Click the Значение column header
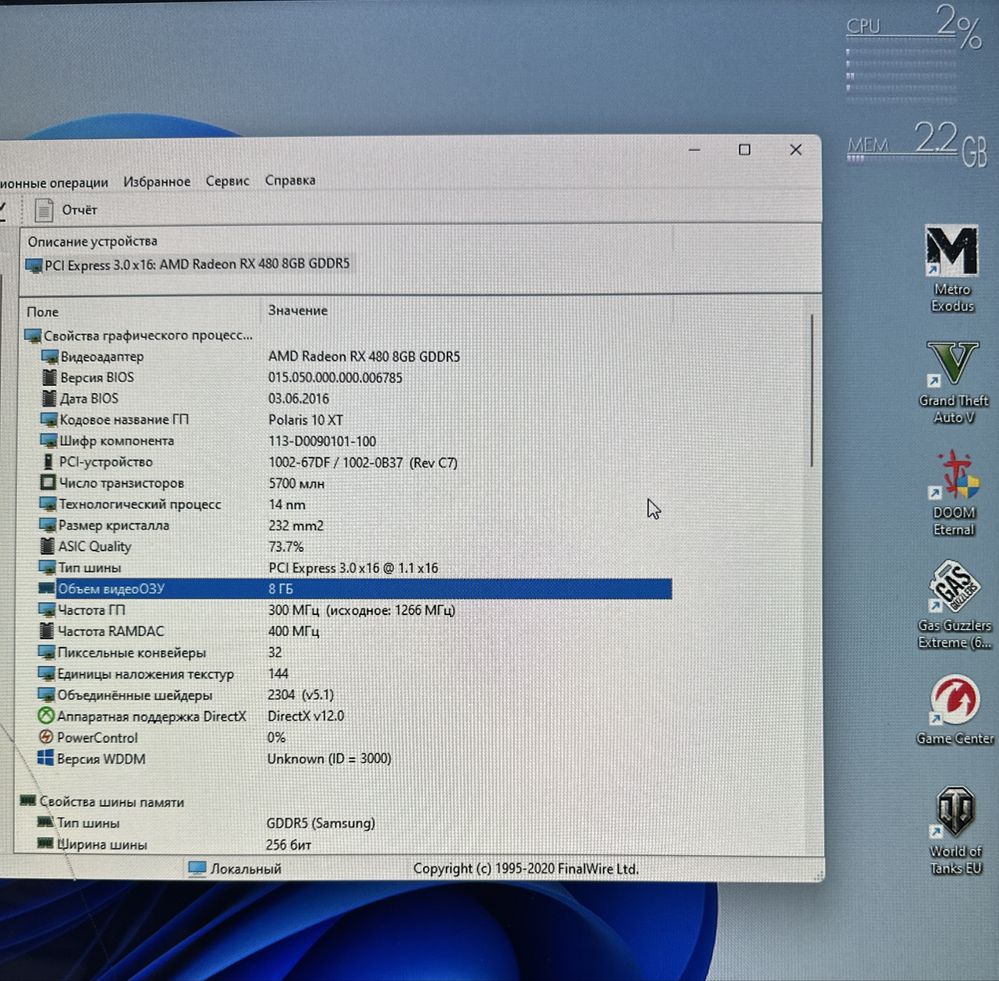 [298, 310]
